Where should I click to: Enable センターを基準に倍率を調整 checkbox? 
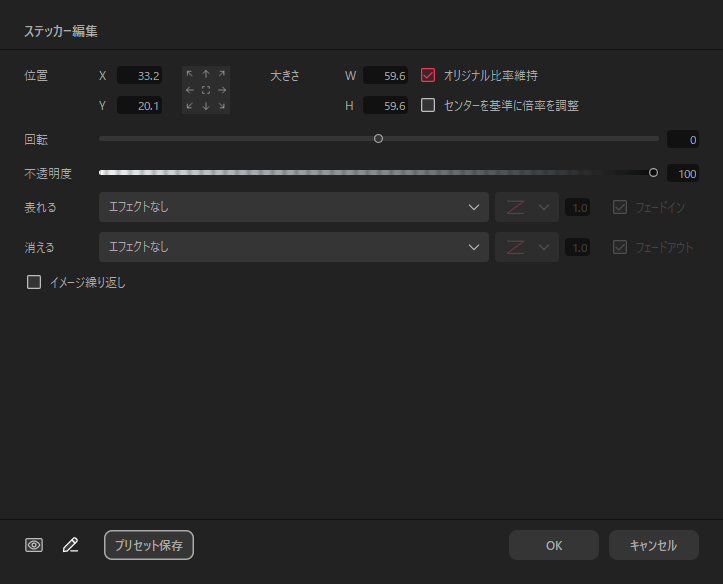click(x=428, y=105)
